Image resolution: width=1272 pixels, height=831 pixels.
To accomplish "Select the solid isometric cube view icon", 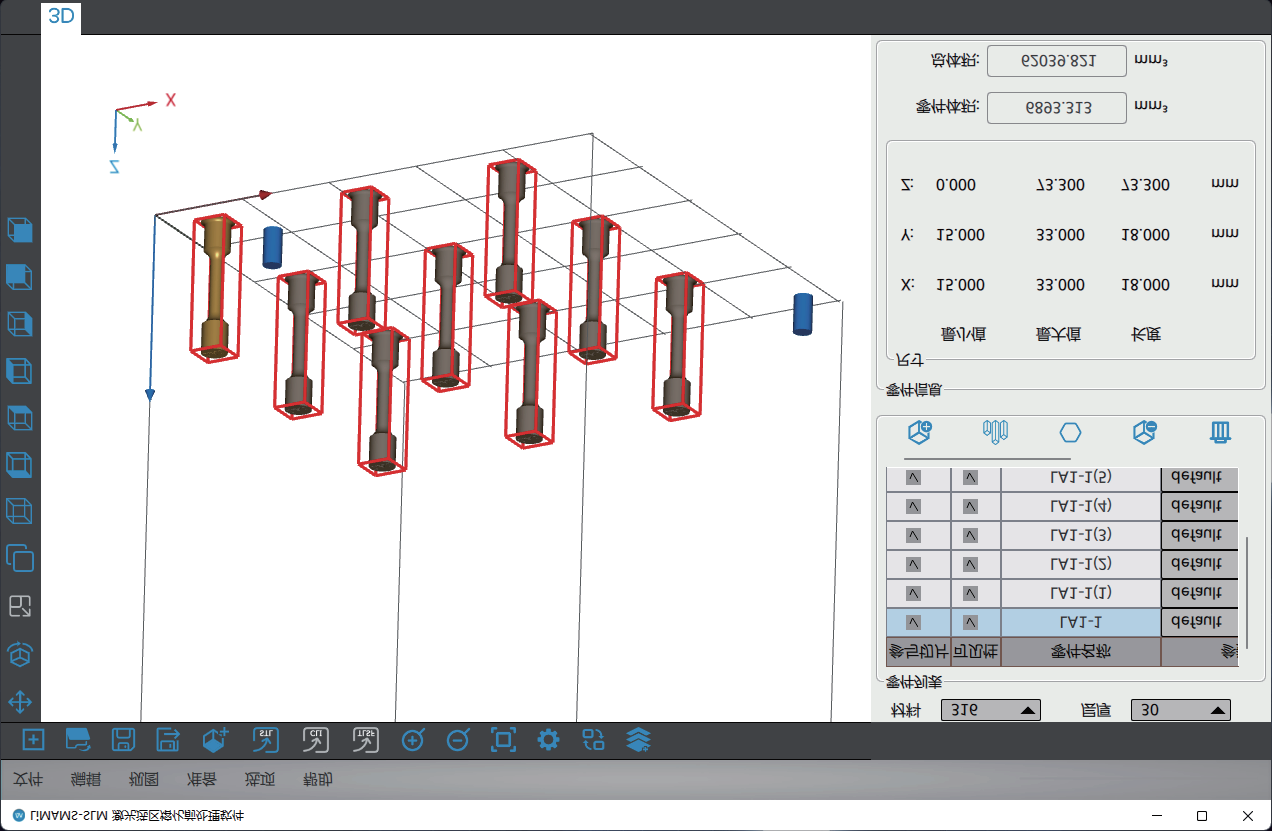I will click(20, 230).
